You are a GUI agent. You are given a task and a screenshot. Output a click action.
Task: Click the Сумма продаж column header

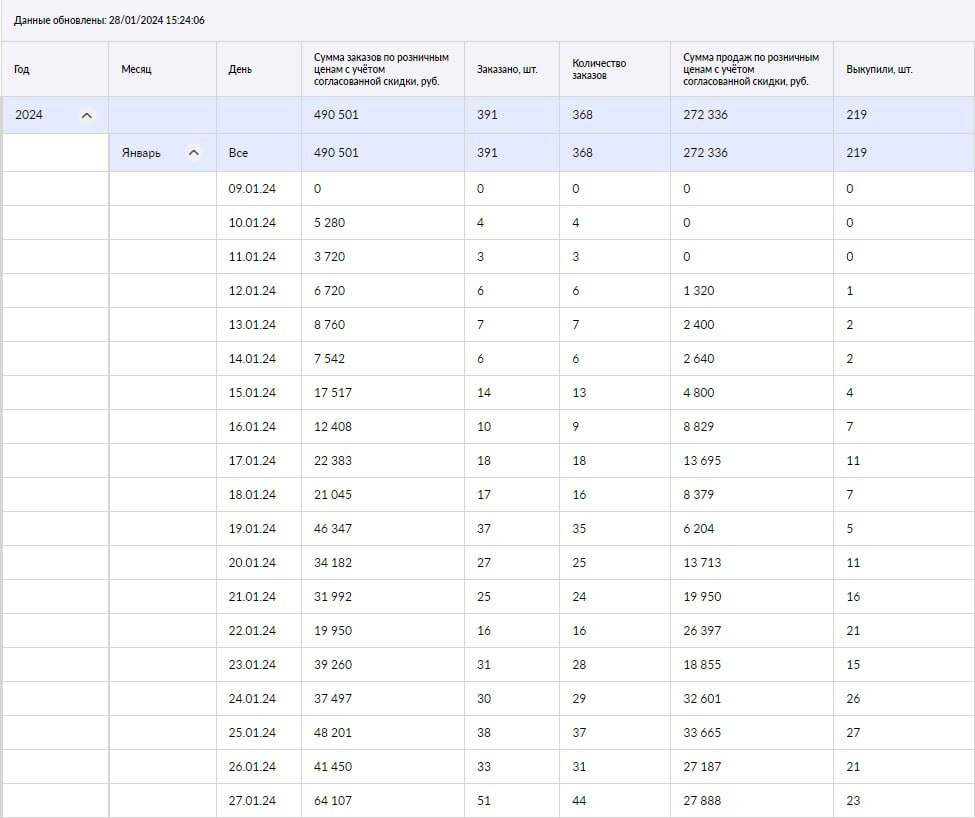(752, 69)
